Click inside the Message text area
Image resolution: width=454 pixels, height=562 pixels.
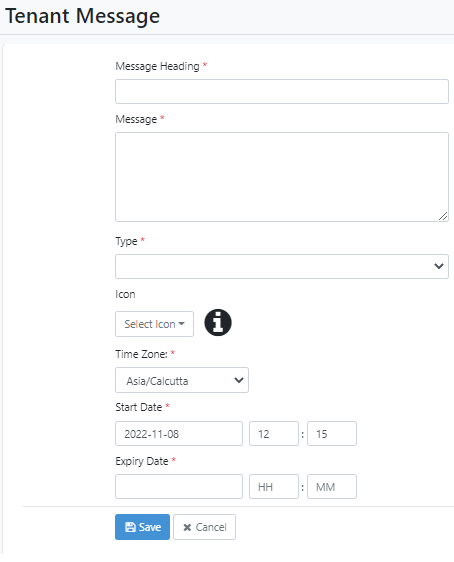coord(282,177)
